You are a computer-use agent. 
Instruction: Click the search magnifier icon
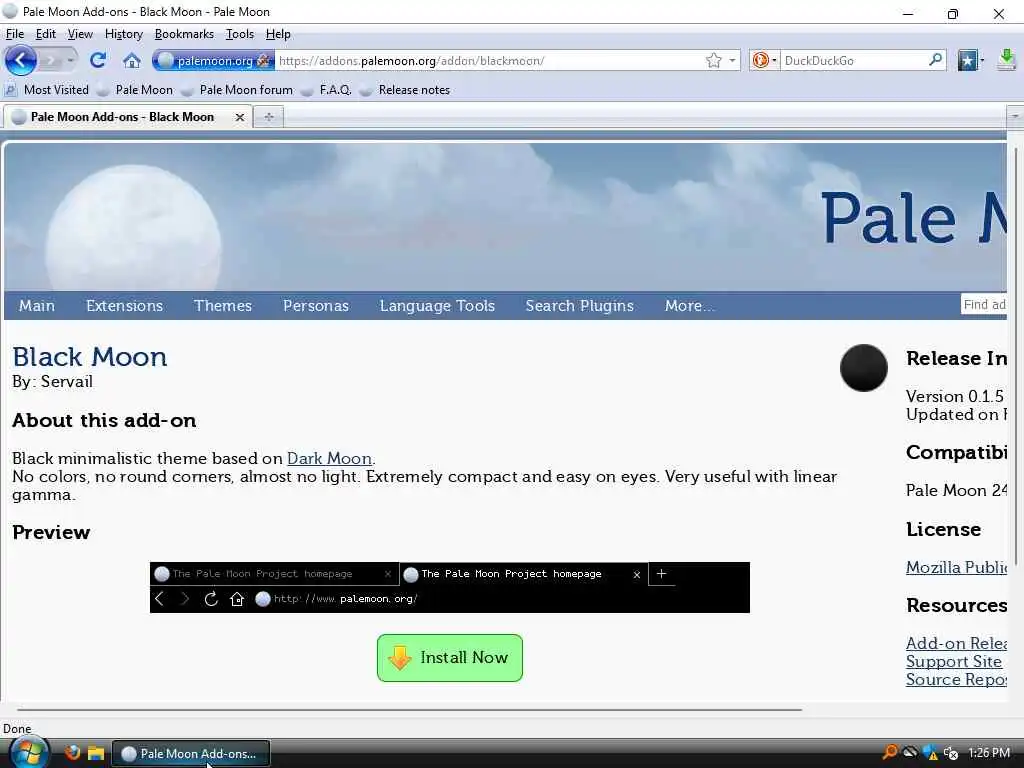point(935,60)
